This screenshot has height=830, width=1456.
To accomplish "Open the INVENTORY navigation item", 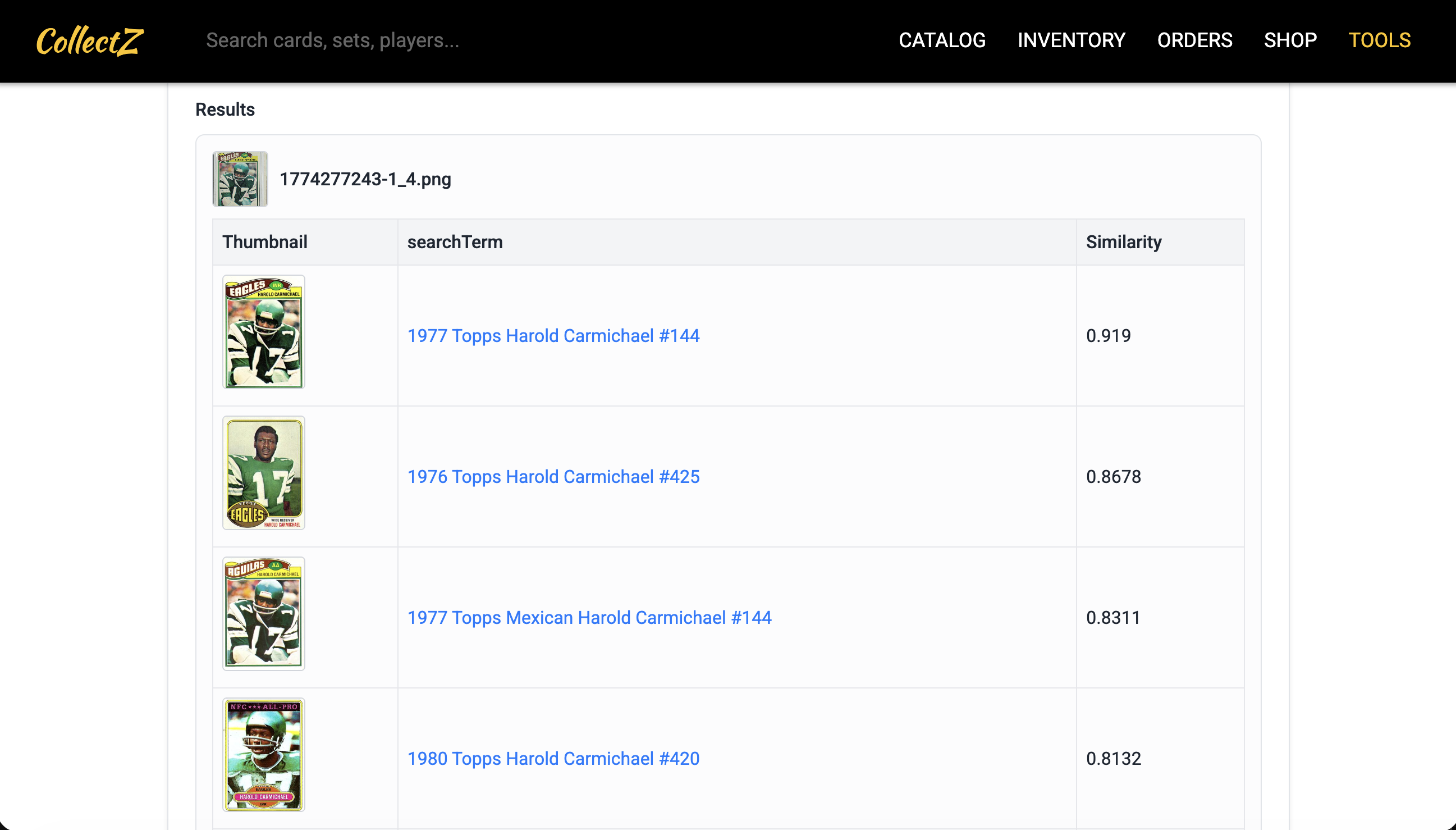I will coord(1071,40).
